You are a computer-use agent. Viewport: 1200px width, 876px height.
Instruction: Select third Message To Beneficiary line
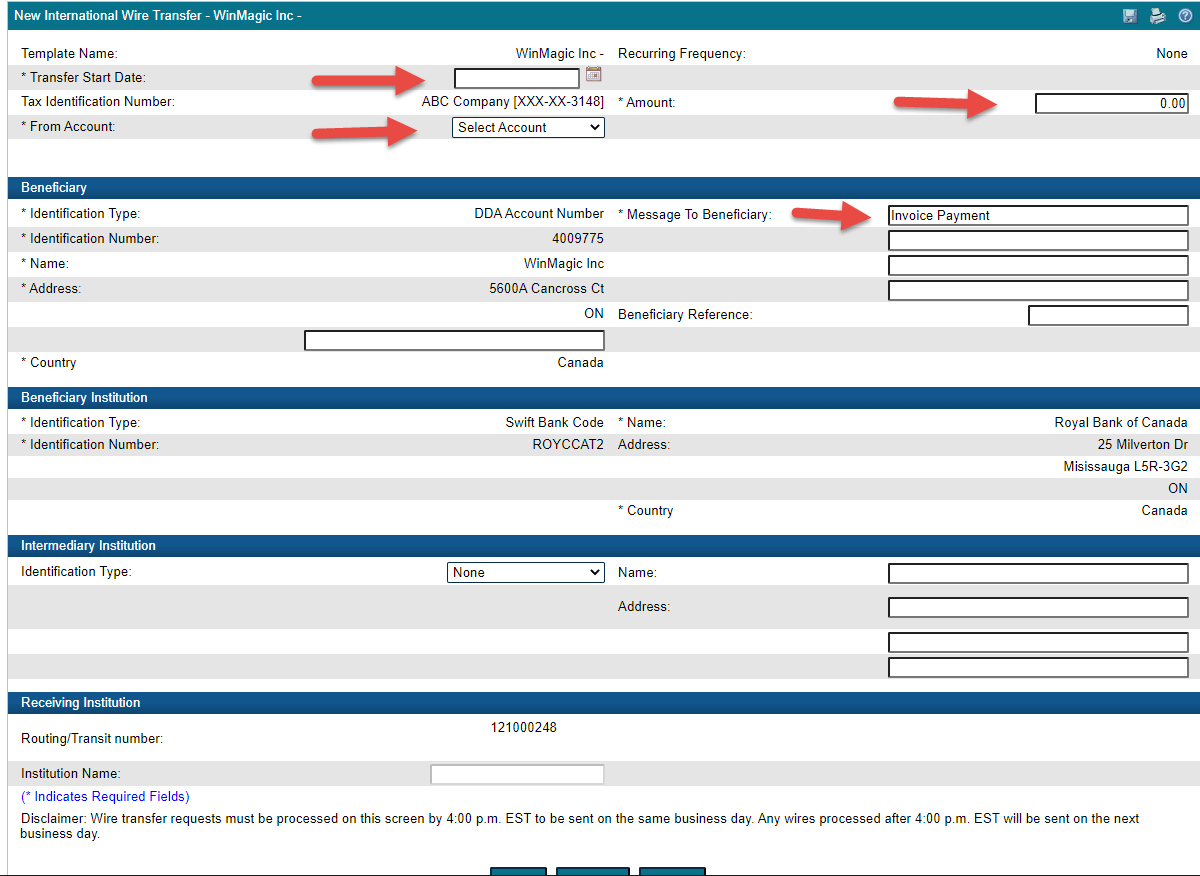(1038, 265)
